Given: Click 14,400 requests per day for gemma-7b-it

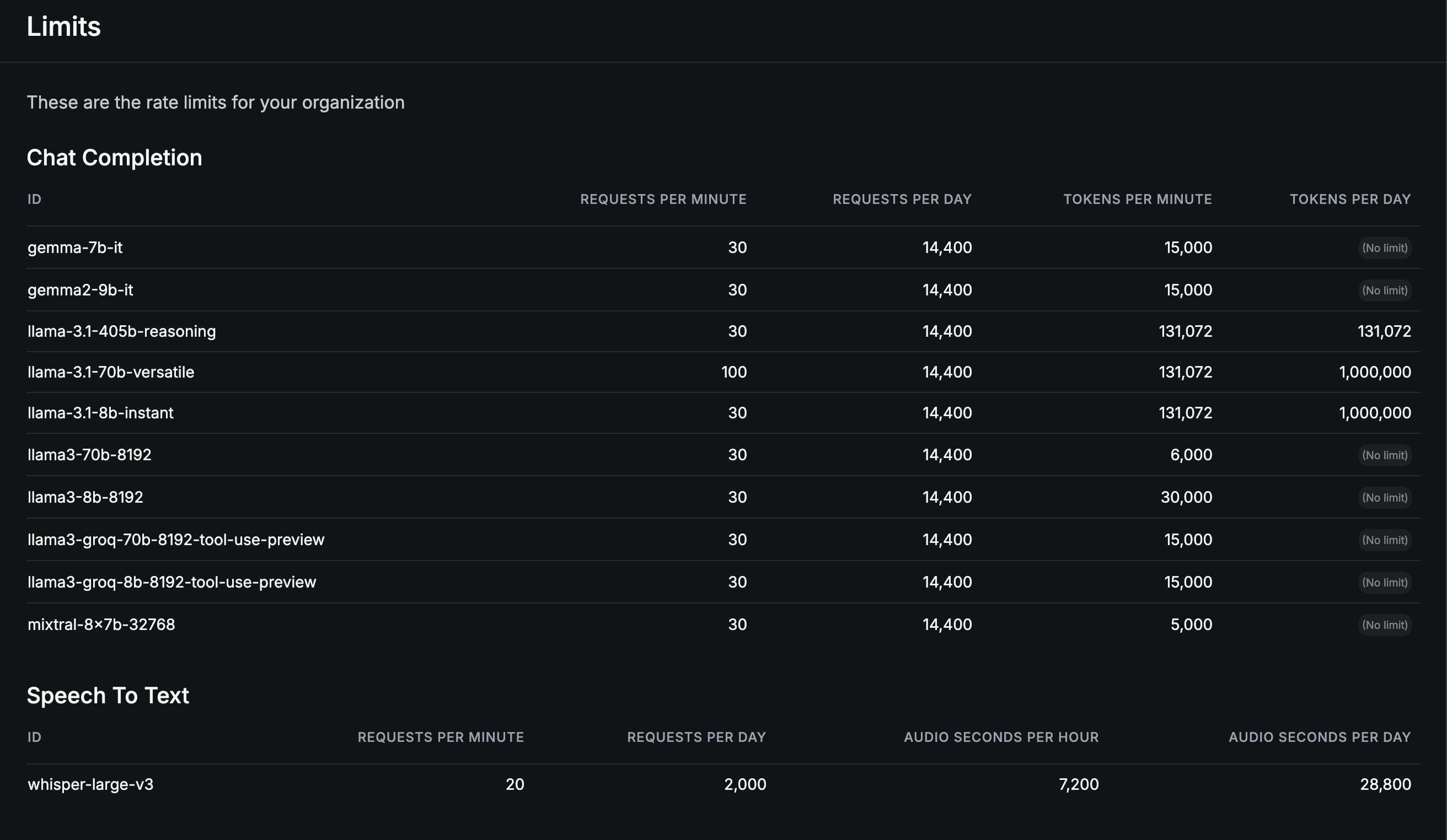Looking at the screenshot, I should pyautogui.click(x=947, y=247).
